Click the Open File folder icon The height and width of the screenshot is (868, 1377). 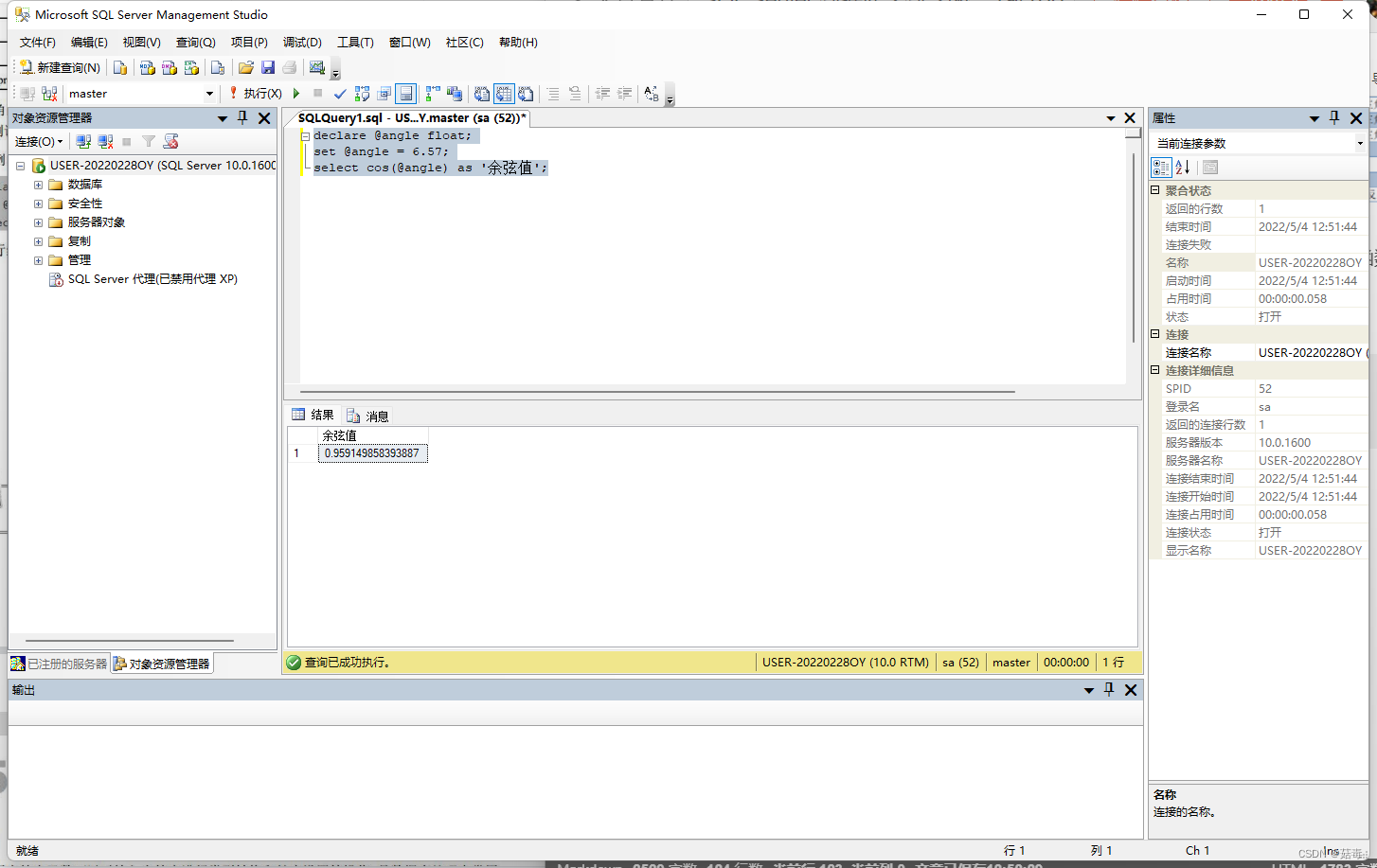click(246, 67)
